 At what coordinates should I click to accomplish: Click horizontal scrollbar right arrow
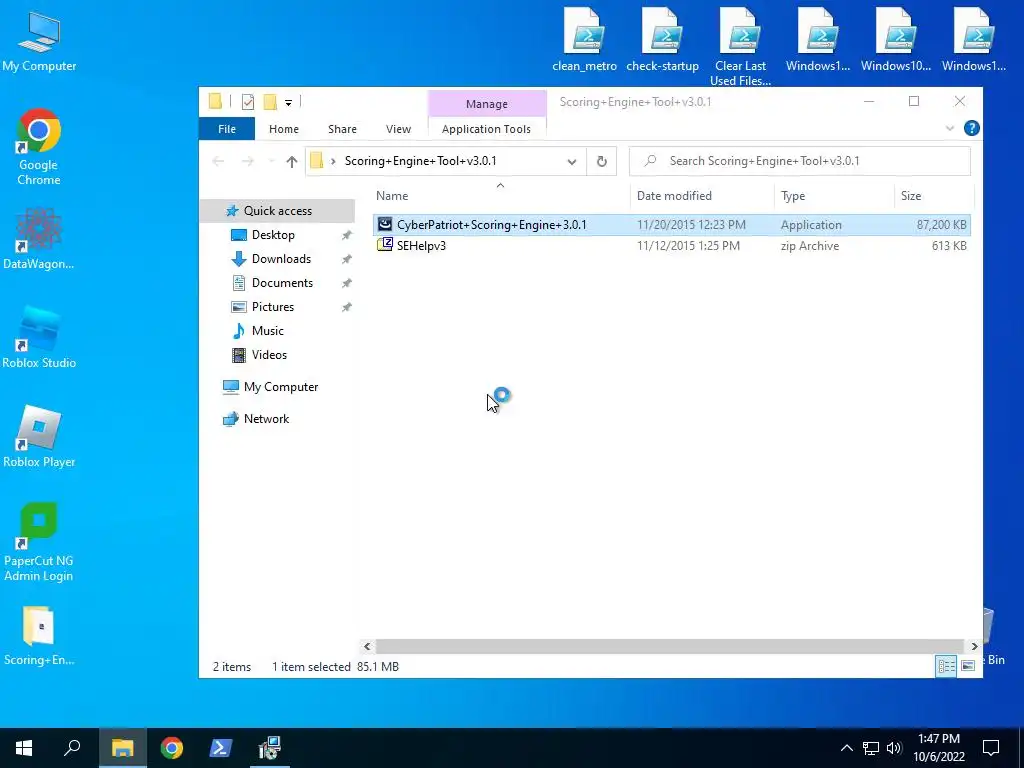974,646
